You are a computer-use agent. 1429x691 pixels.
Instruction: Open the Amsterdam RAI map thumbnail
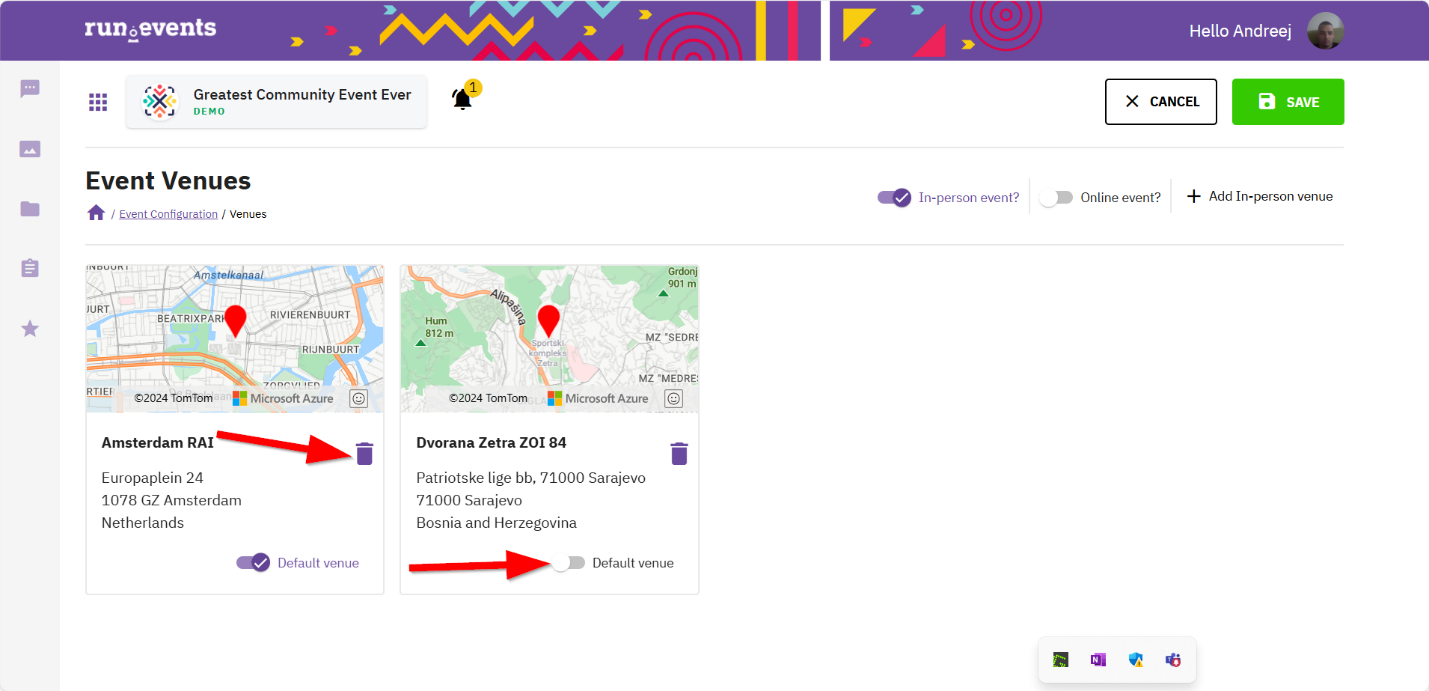tap(235, 339)
